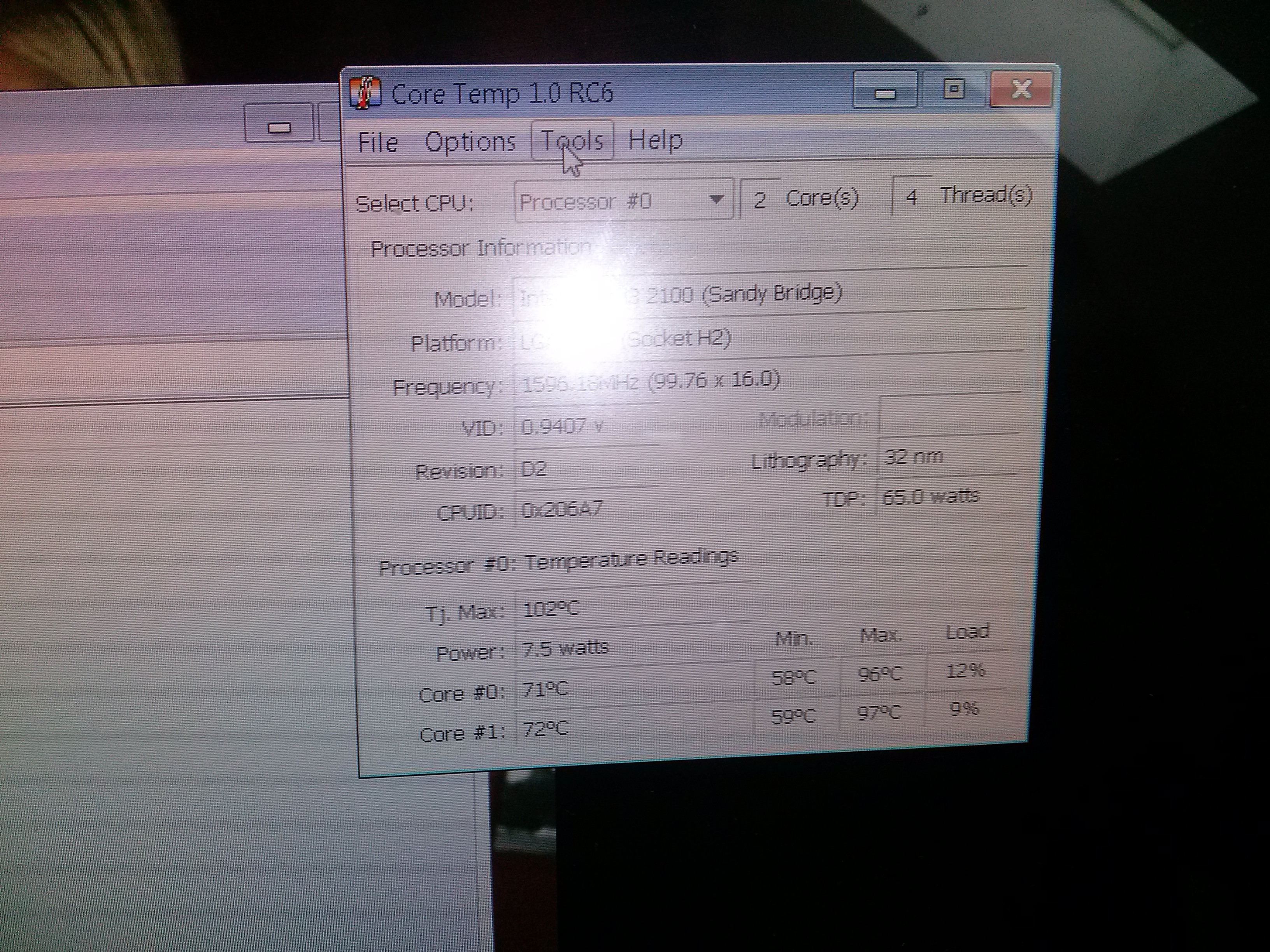Open the Tools menu
The width and height of the screenshot is (1270, 952).
click(572, 141)
